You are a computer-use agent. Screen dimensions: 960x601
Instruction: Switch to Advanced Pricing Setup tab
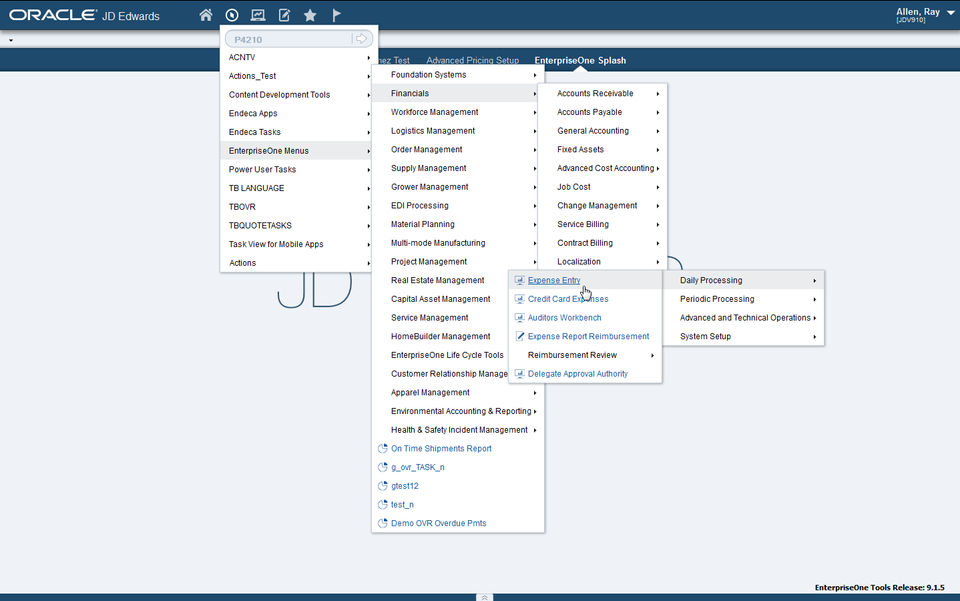473,61
